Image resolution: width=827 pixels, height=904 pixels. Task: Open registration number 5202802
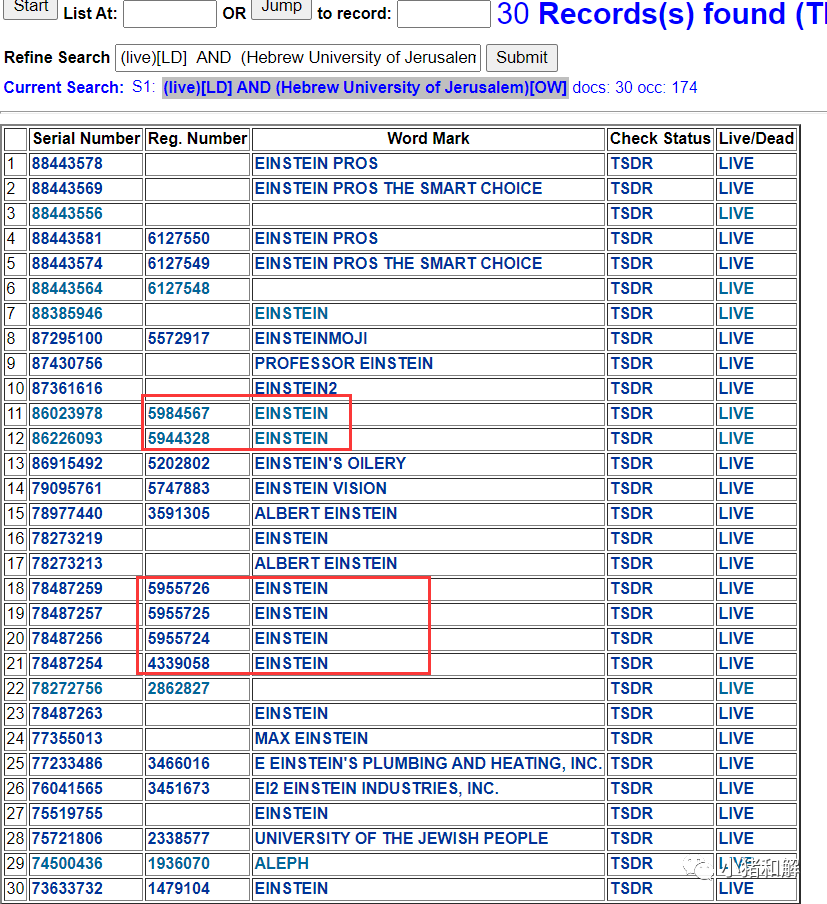pos(179,464)
